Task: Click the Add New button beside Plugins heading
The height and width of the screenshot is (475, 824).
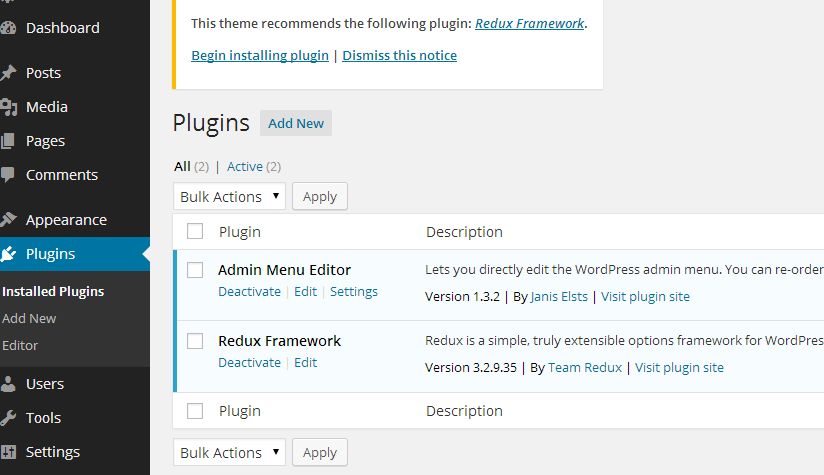Action: 296,123
